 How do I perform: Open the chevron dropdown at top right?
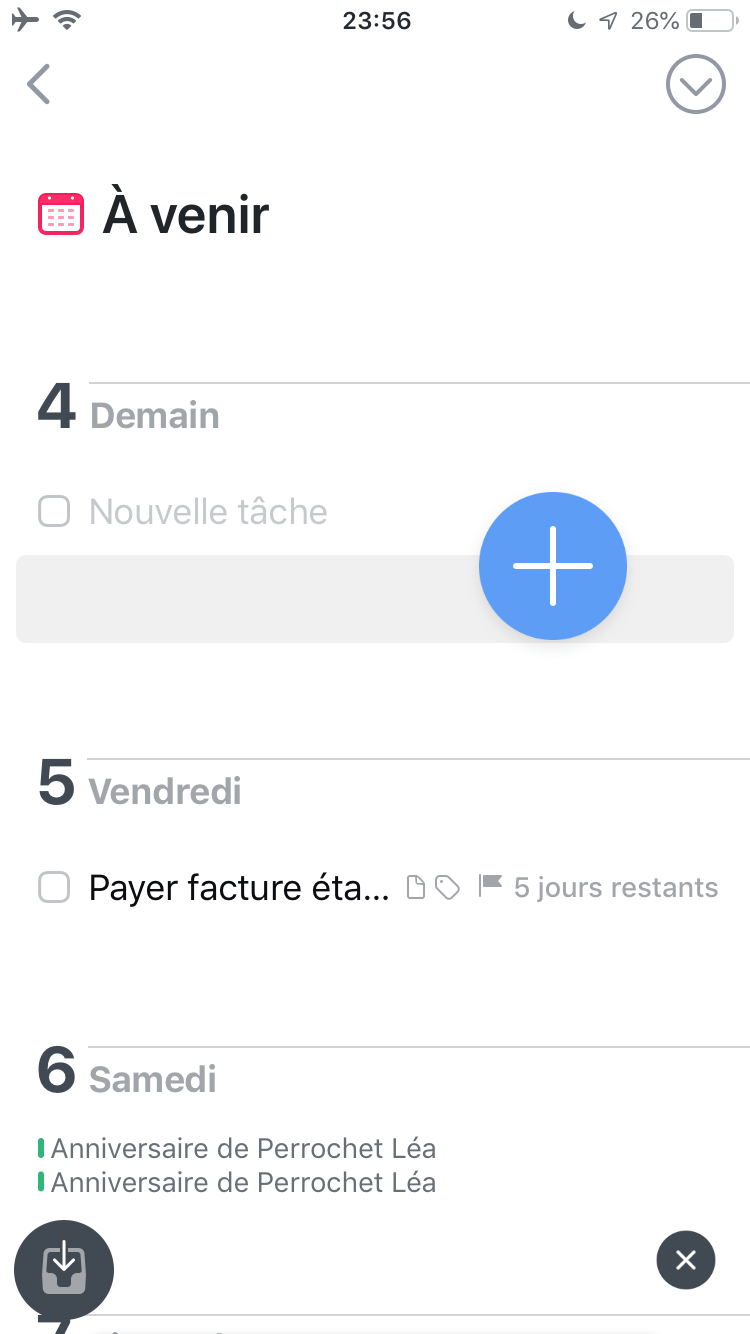tap(695, 84)
